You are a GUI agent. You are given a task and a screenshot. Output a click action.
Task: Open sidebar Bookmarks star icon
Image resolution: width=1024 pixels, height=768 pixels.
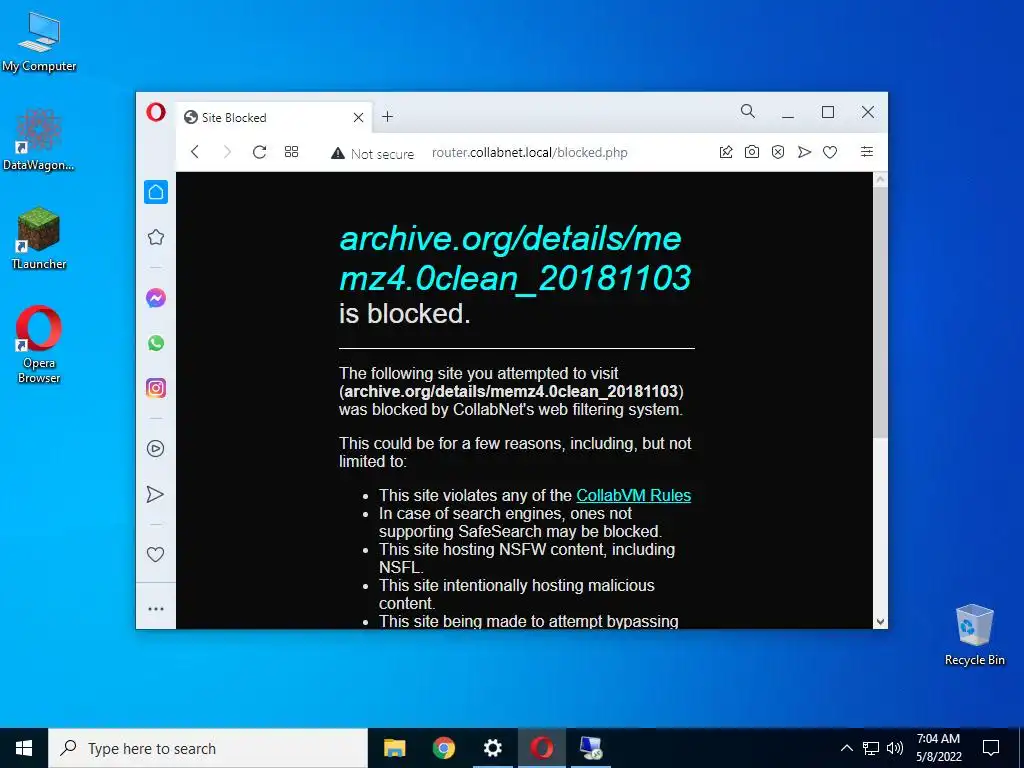click(x=155, y=237)
